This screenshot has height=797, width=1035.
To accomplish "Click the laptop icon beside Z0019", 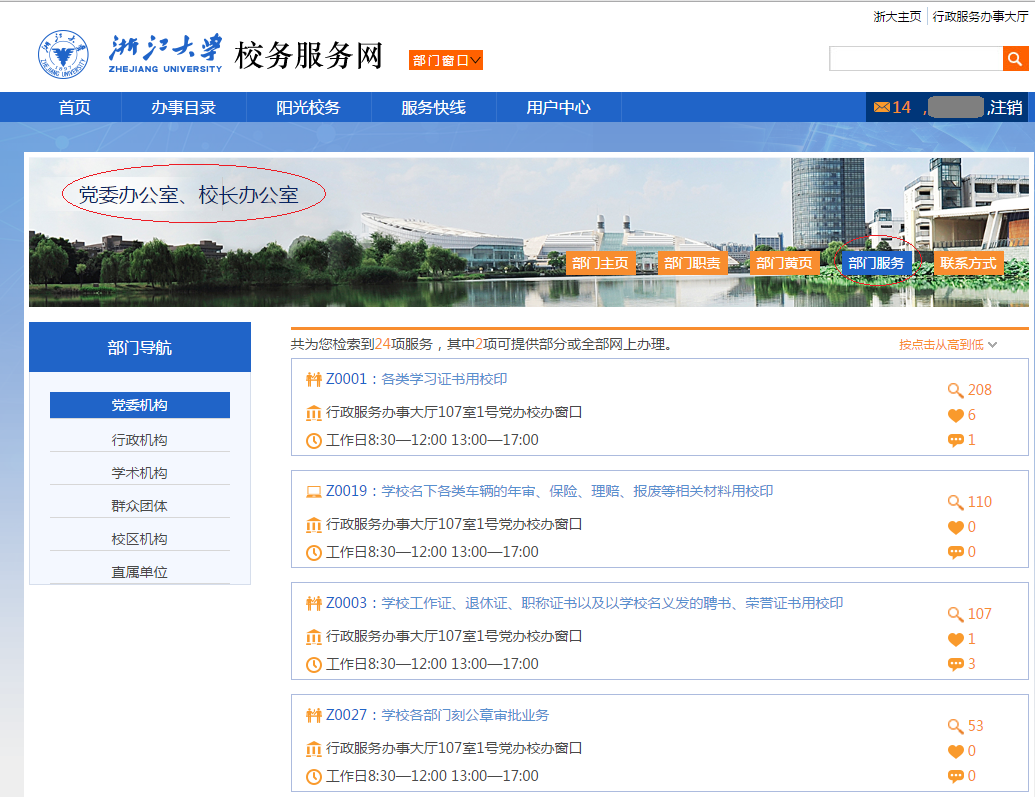I will point(313,491).
